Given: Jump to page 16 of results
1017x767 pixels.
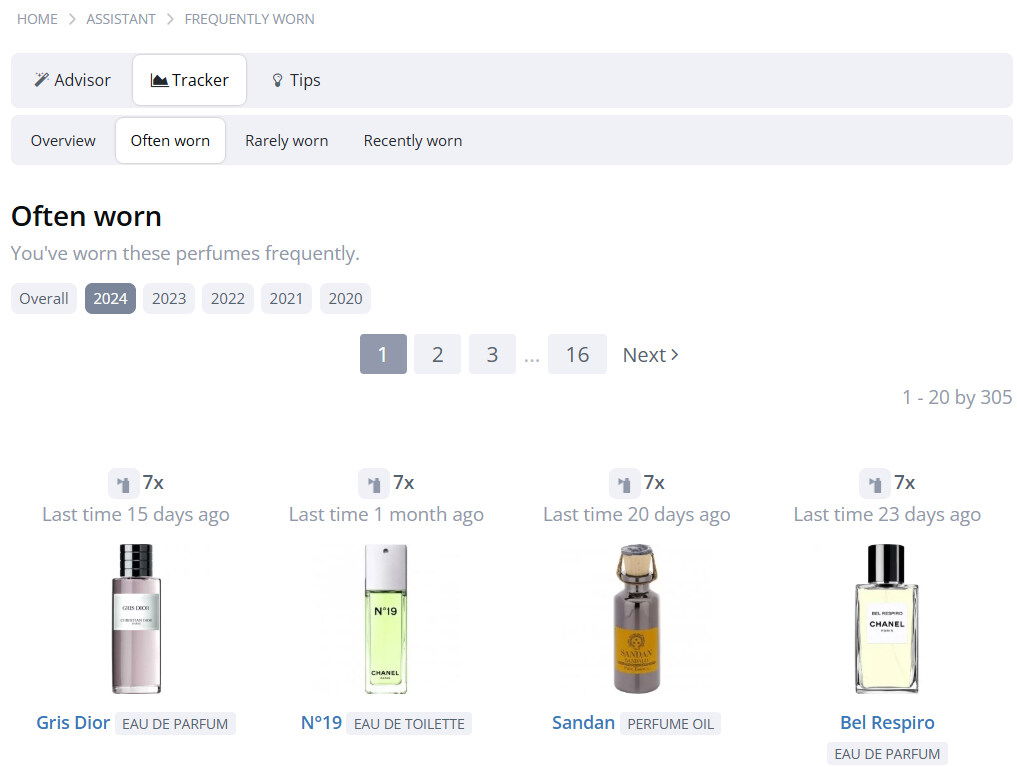Looking at the screenshot, I should (577, 355).
